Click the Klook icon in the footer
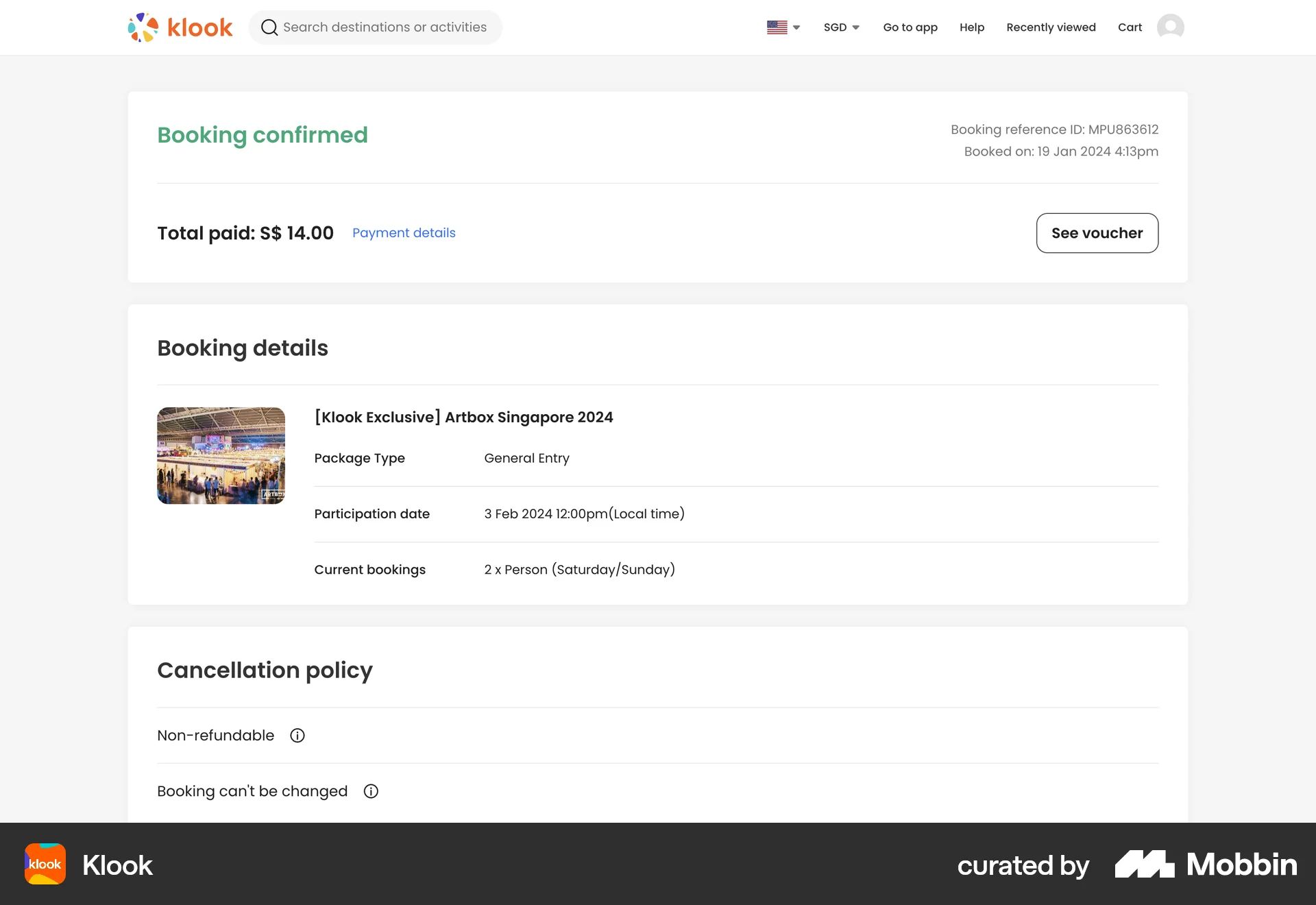Screen dimensions: 1316x905 (x=45, y=865)
